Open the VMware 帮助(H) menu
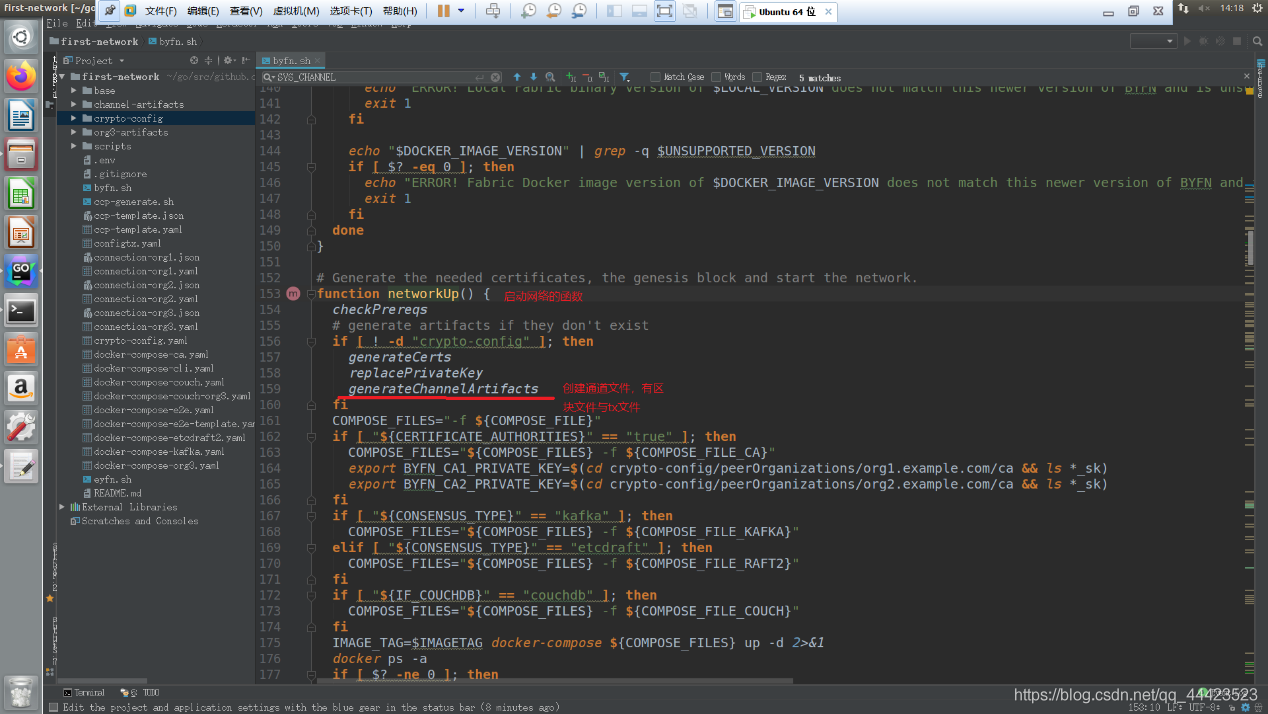This screenshot has height=714, width=1268. click(x=400, y=11)
